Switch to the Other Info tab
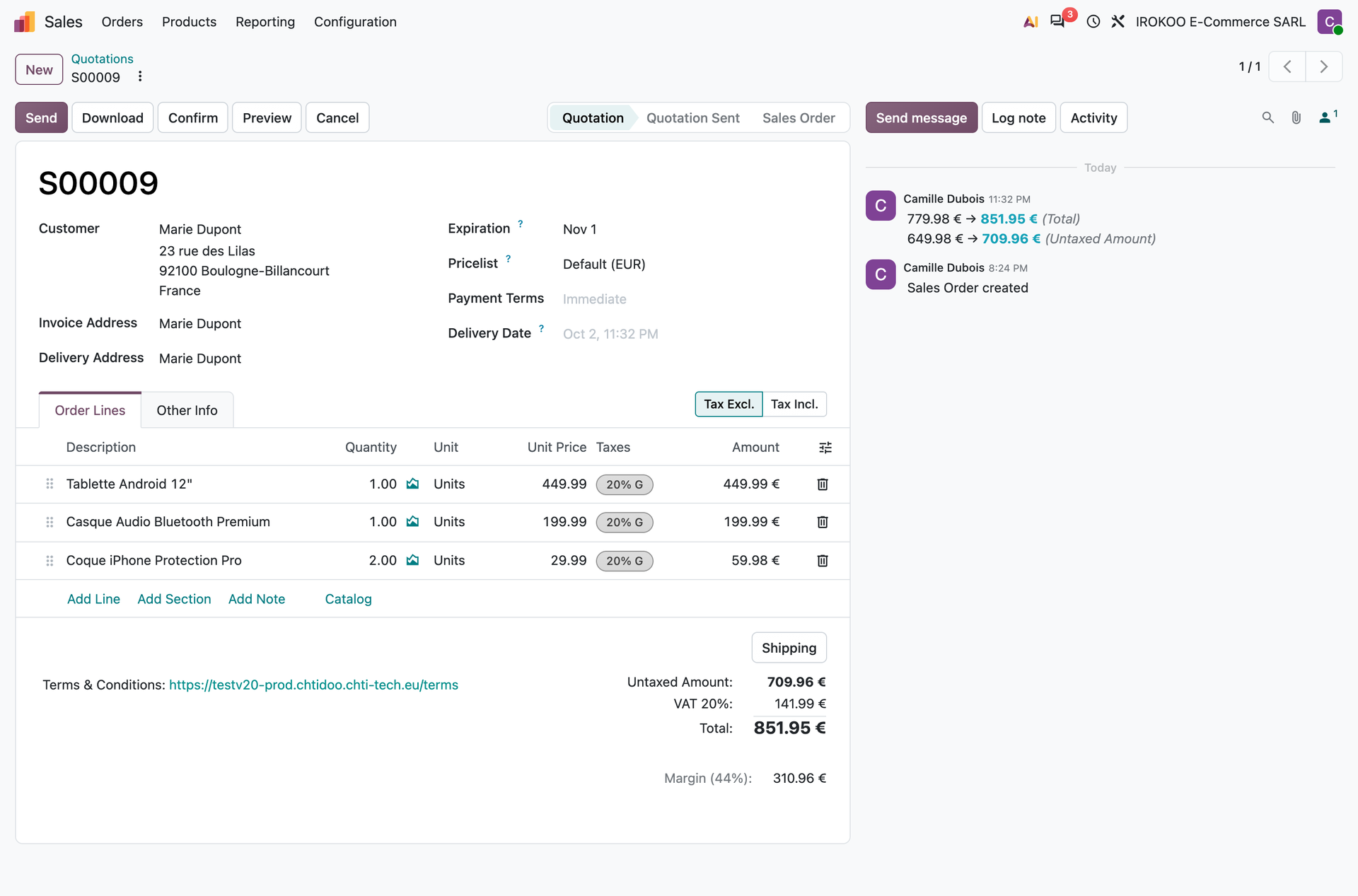The width and height of the screenshot is (1358, 896). pos(187,411)
